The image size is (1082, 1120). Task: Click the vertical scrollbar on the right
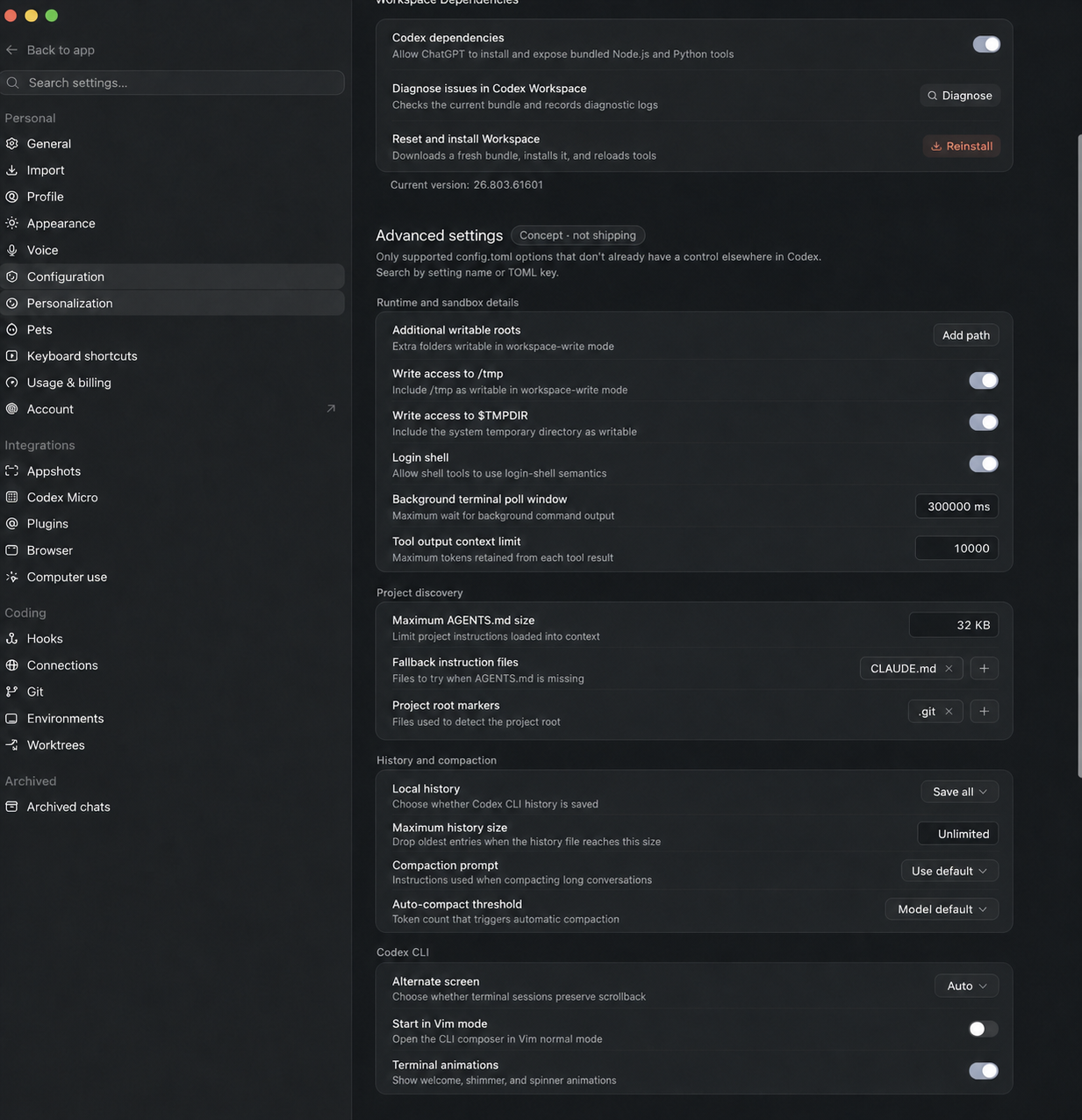[1079, 456]
